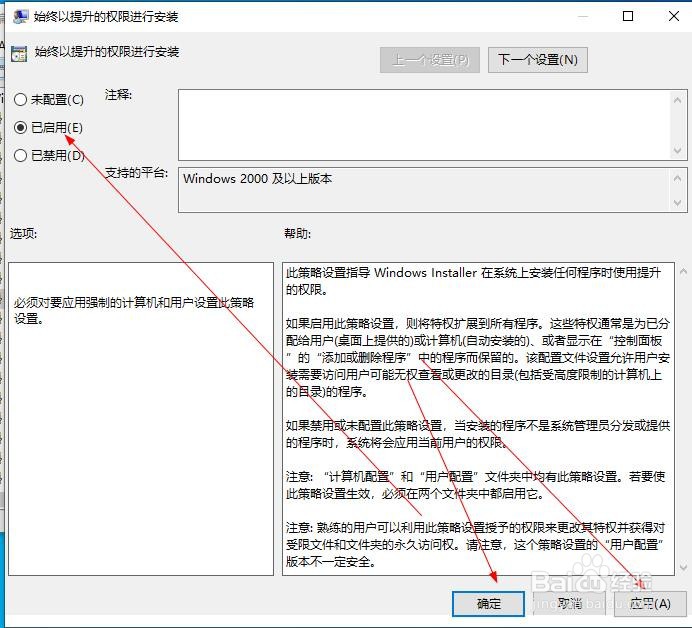Click the policy setting icon beside the heading
This screenshot has width=692, height=628.
click(x=19, y=54)
